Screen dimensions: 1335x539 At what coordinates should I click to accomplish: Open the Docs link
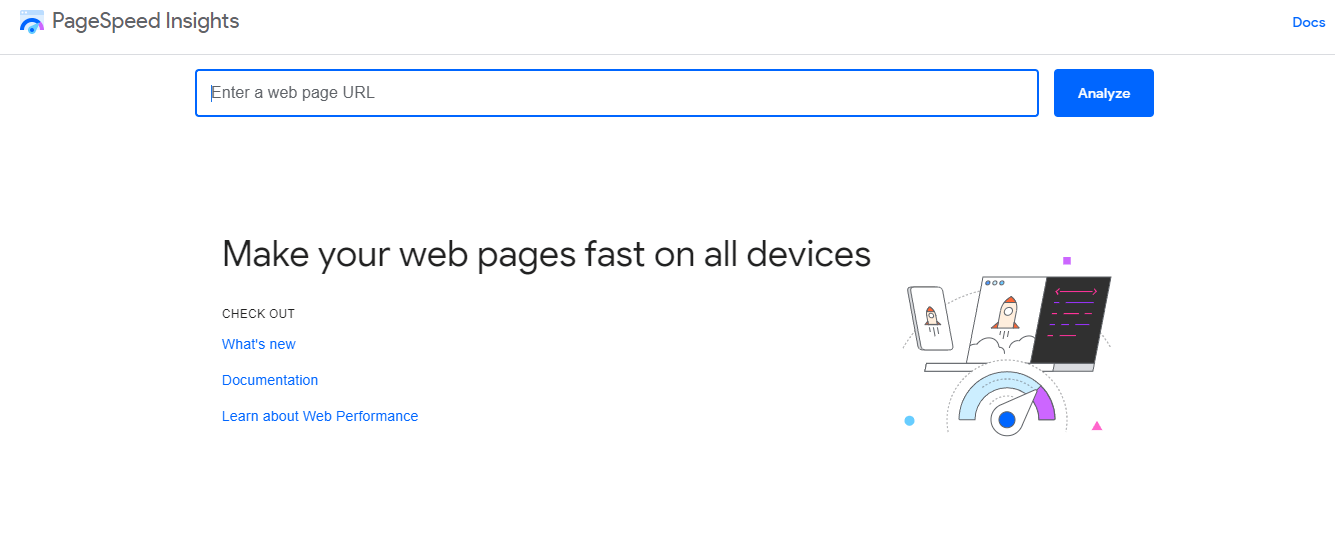tap(1308, 22)
